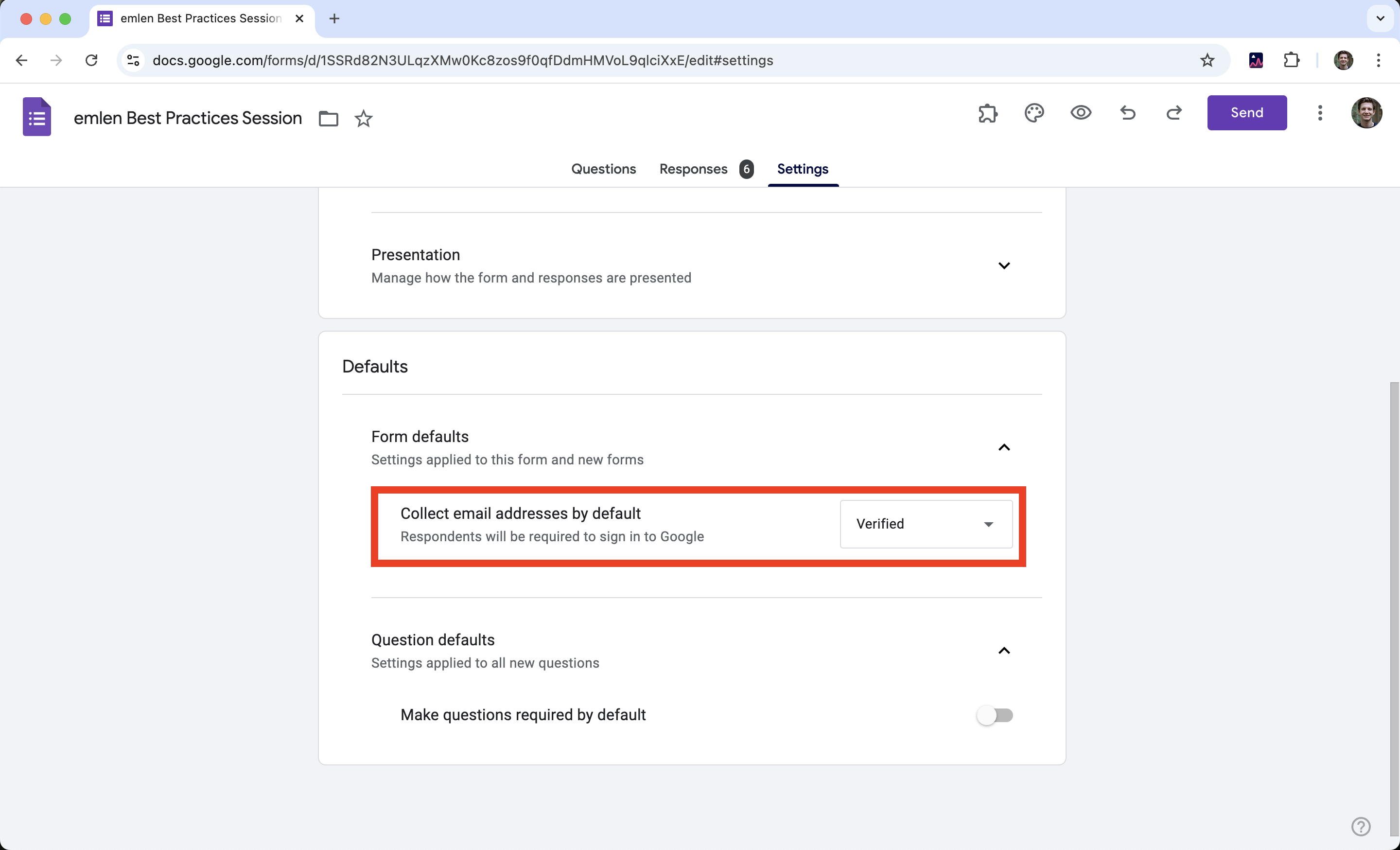Open the Chrome extensions puzzle icon

[x=1291, y=60]
